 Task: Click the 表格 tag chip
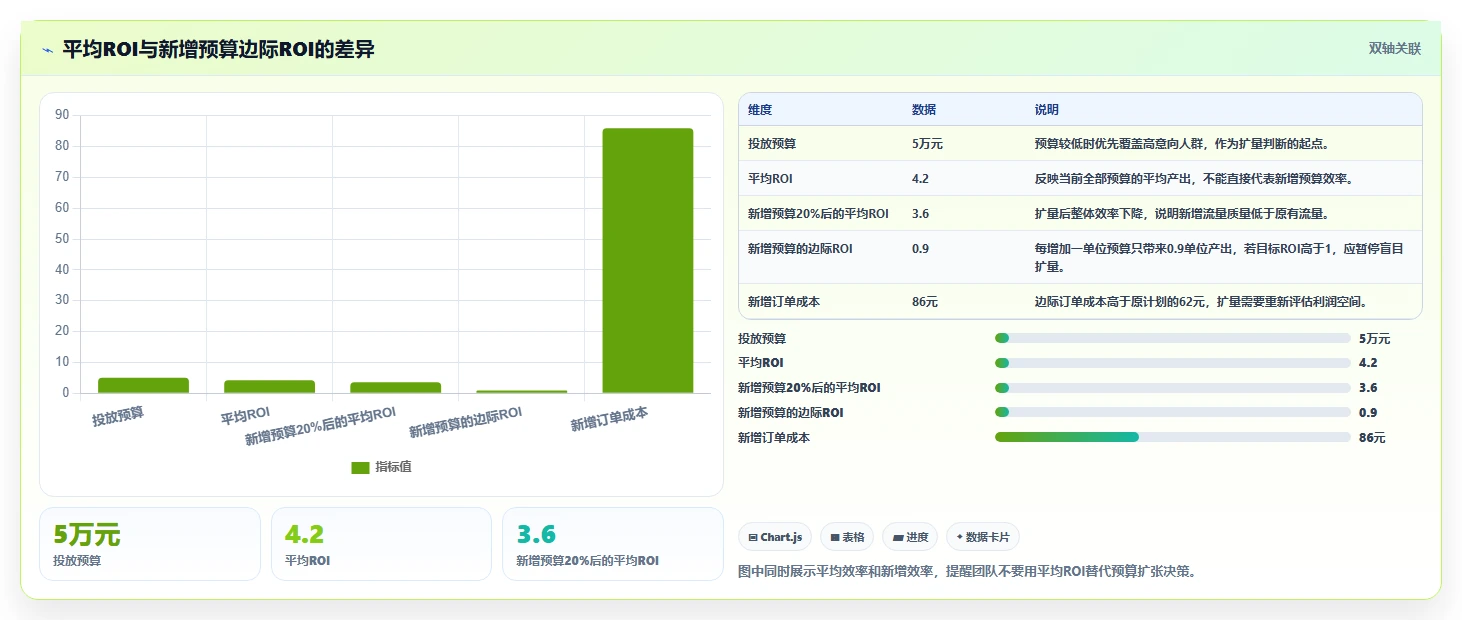click(x=847, y=537)
